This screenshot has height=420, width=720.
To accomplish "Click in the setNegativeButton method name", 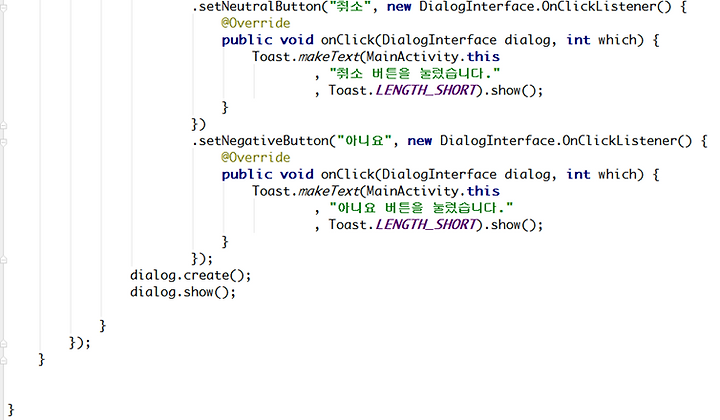I will (264, 140).
